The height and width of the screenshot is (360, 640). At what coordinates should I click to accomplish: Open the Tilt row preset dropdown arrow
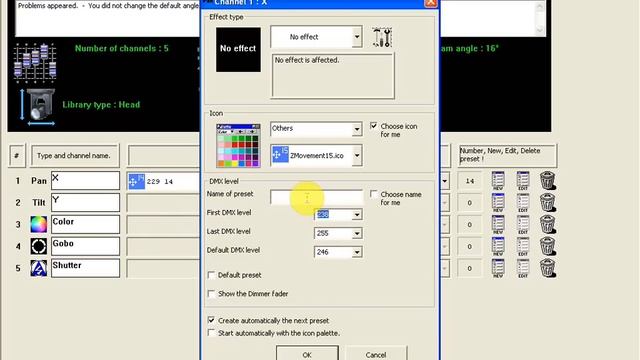(x=444, y=203)
